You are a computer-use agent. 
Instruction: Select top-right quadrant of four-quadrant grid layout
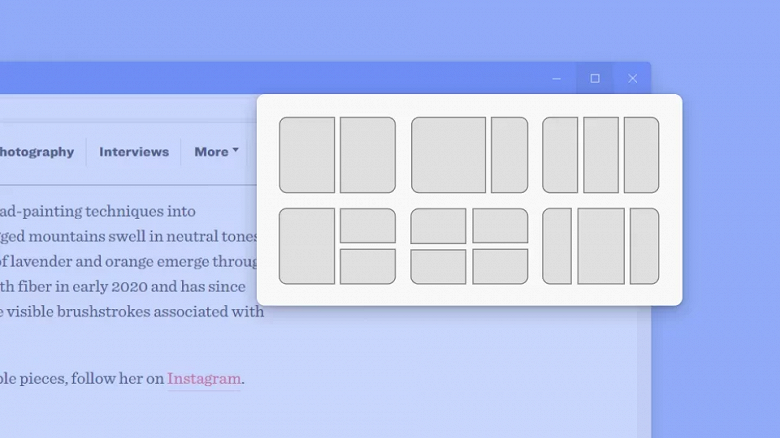pos(500,225)
